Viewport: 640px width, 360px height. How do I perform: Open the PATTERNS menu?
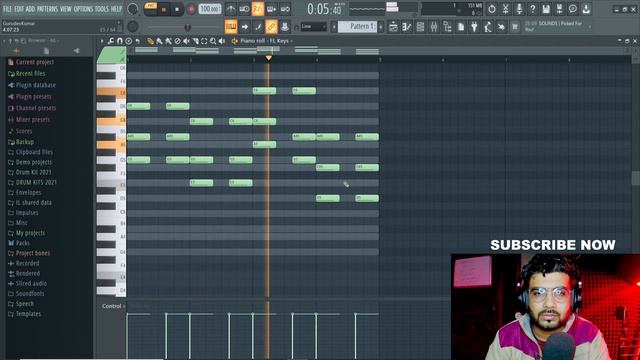point(48,9)
